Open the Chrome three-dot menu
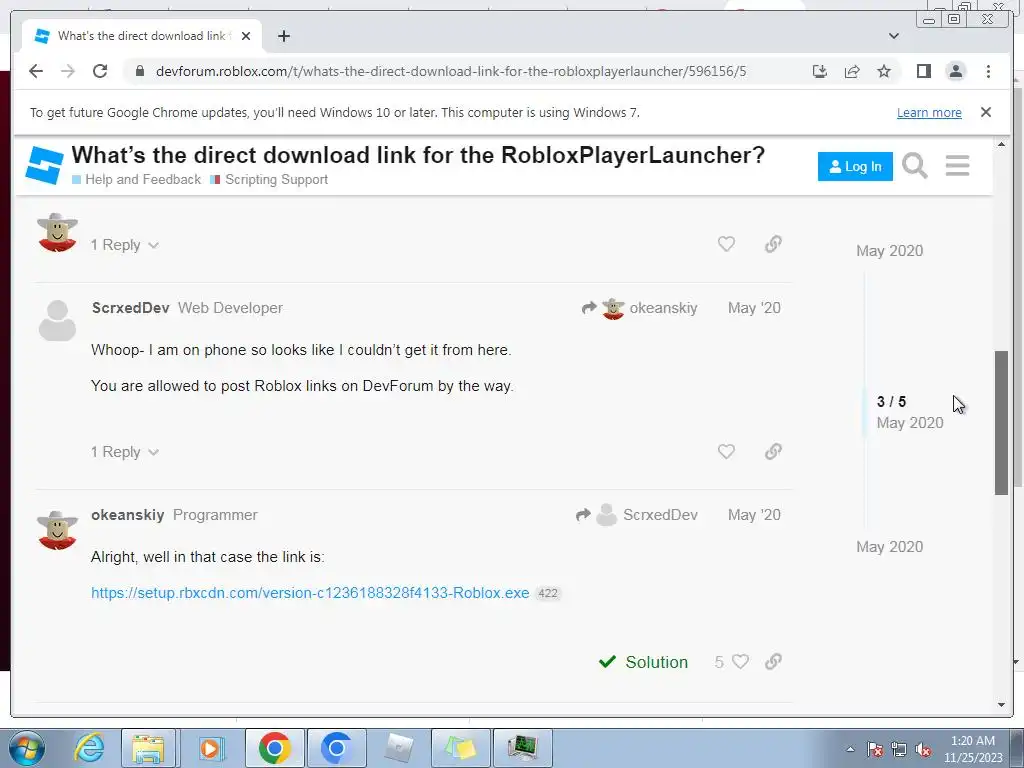This screenshot has height=768, width=1024. point(988,71)
